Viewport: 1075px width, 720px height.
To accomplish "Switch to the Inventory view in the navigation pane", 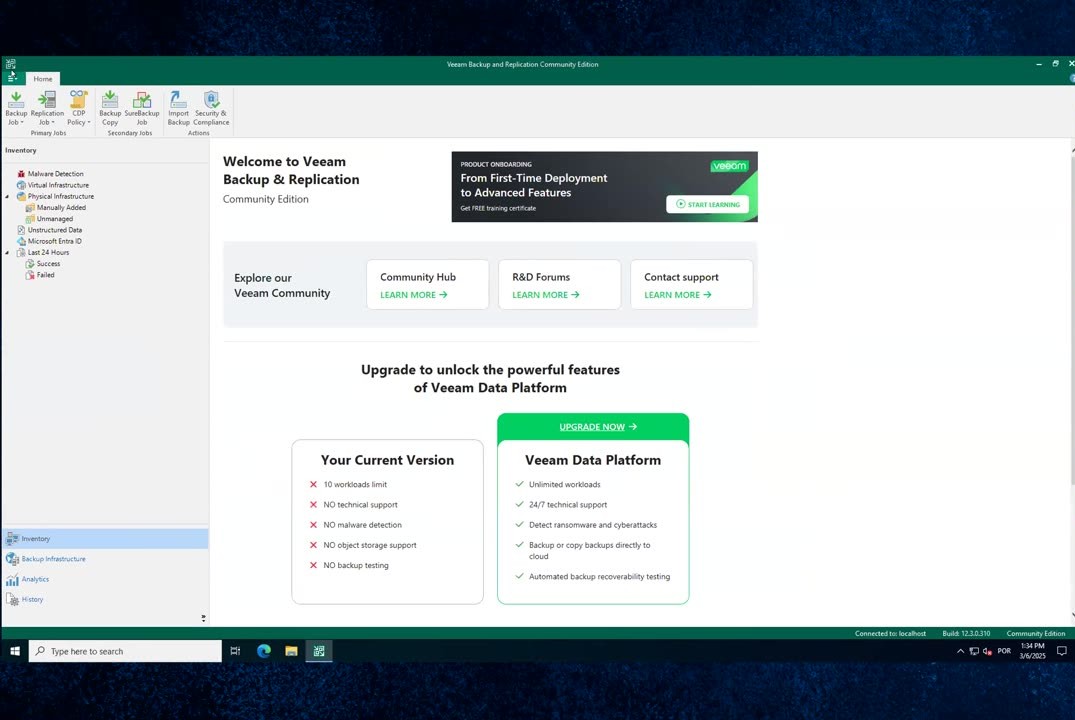I will click(x=106, y=539).
